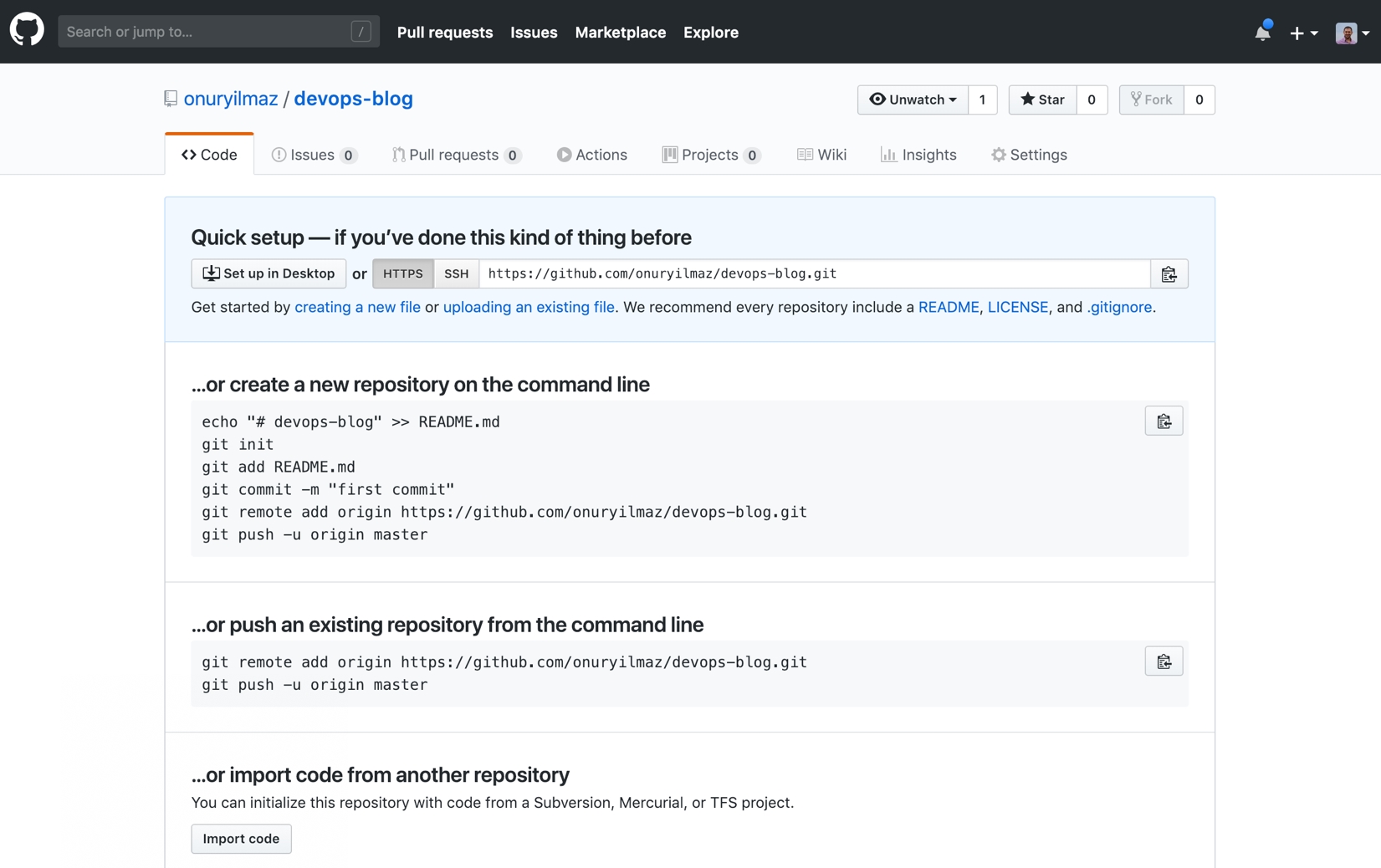Open the Insights tab
This screenshot has height=868, width=1381.
tap(918, 155)
